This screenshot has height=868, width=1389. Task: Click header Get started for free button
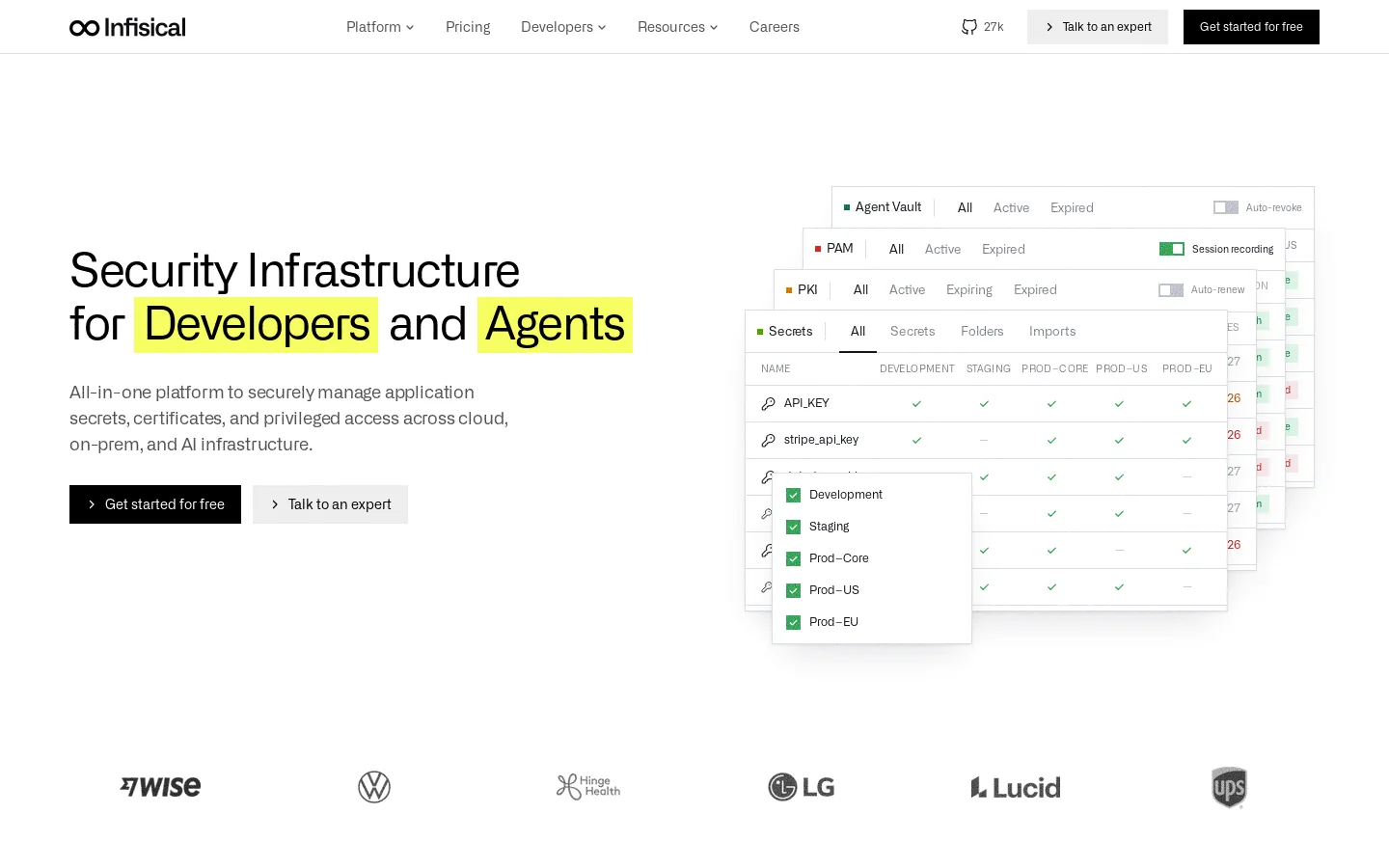(x=1251, y=27)
